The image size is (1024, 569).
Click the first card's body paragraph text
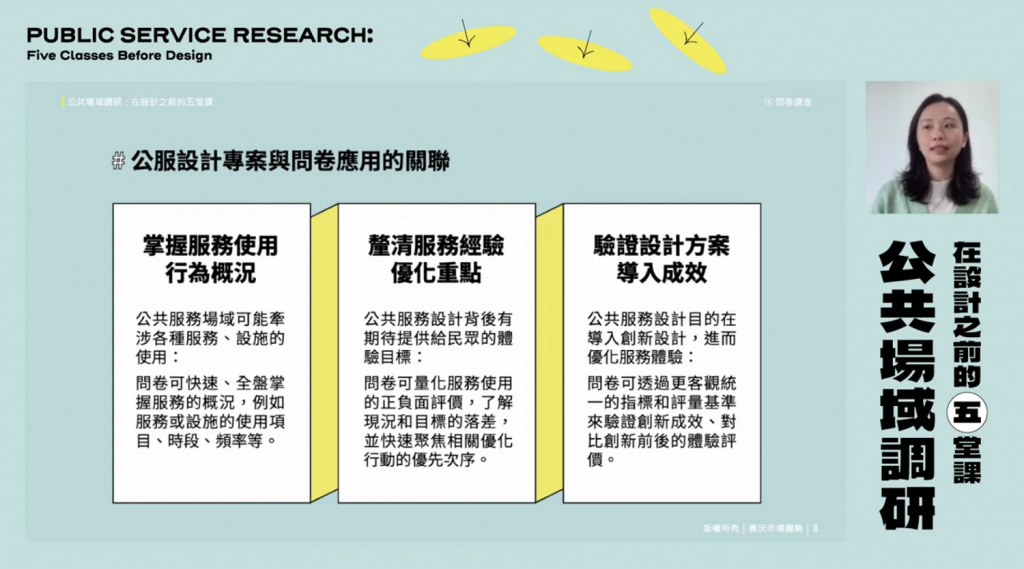(210, 380)
